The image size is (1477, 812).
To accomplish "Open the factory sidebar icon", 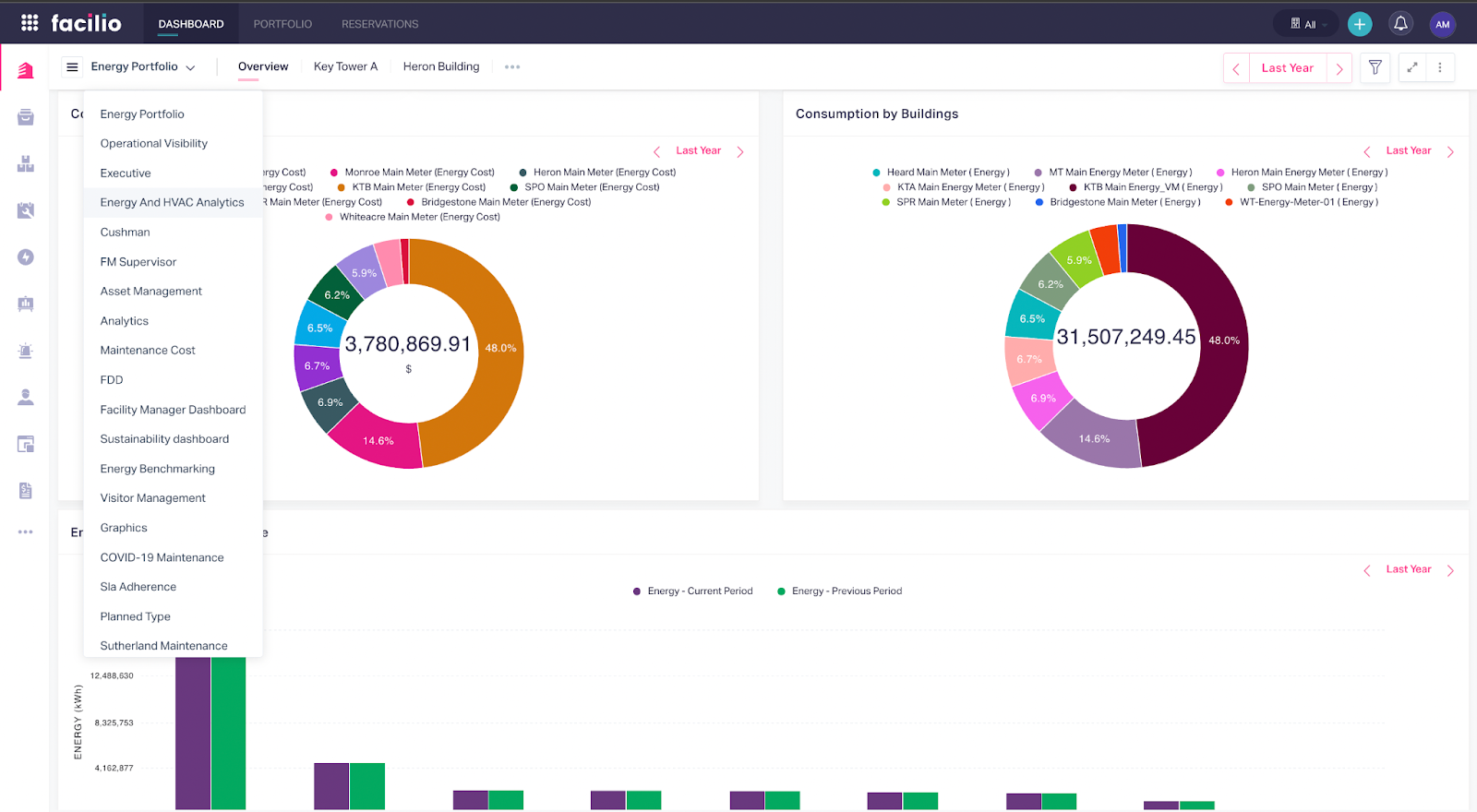I will tap(26, 163).
